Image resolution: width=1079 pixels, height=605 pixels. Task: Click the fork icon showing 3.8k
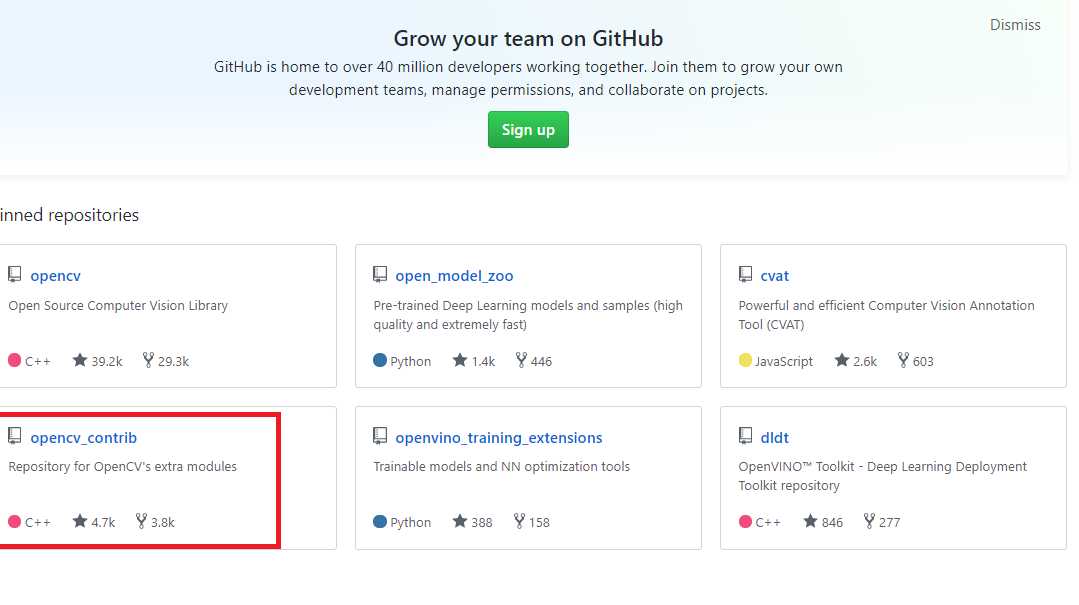141,521
